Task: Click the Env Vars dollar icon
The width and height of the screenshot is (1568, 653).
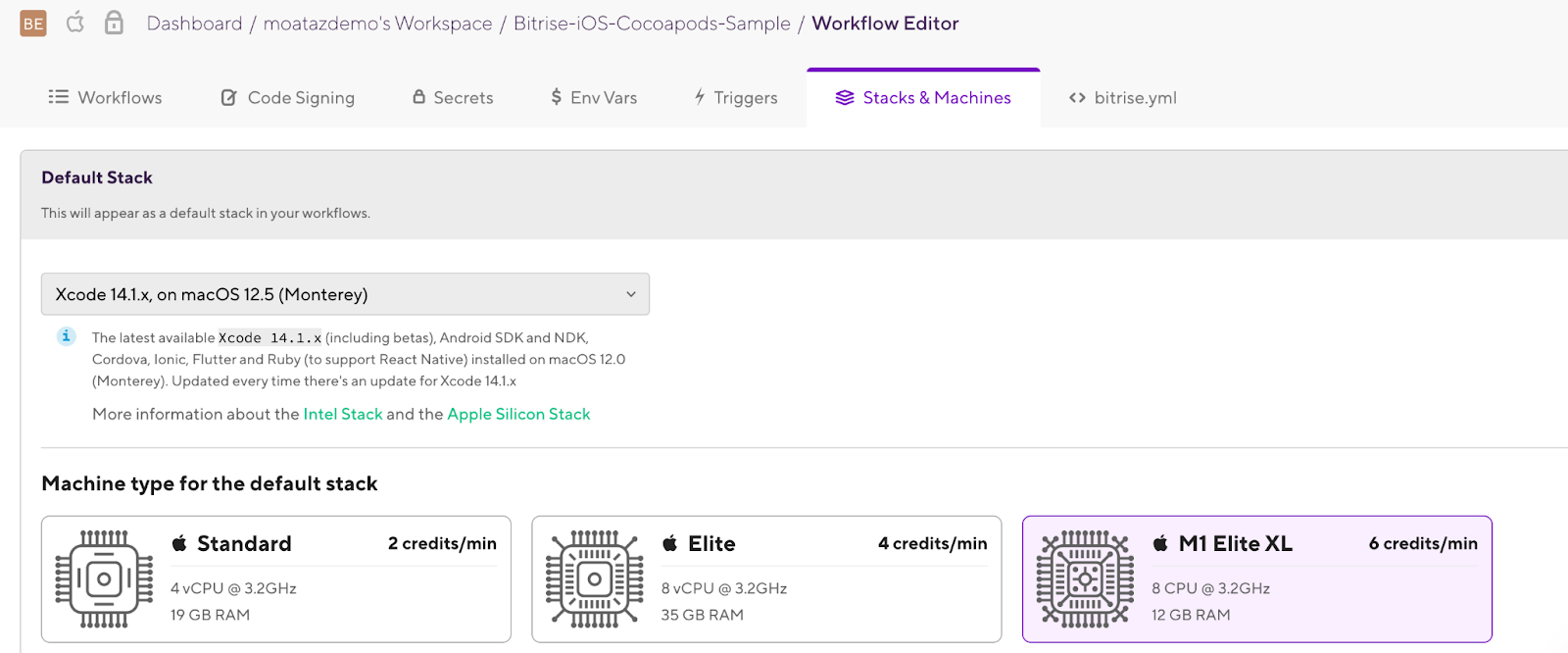Action: [x=556, y=97]
